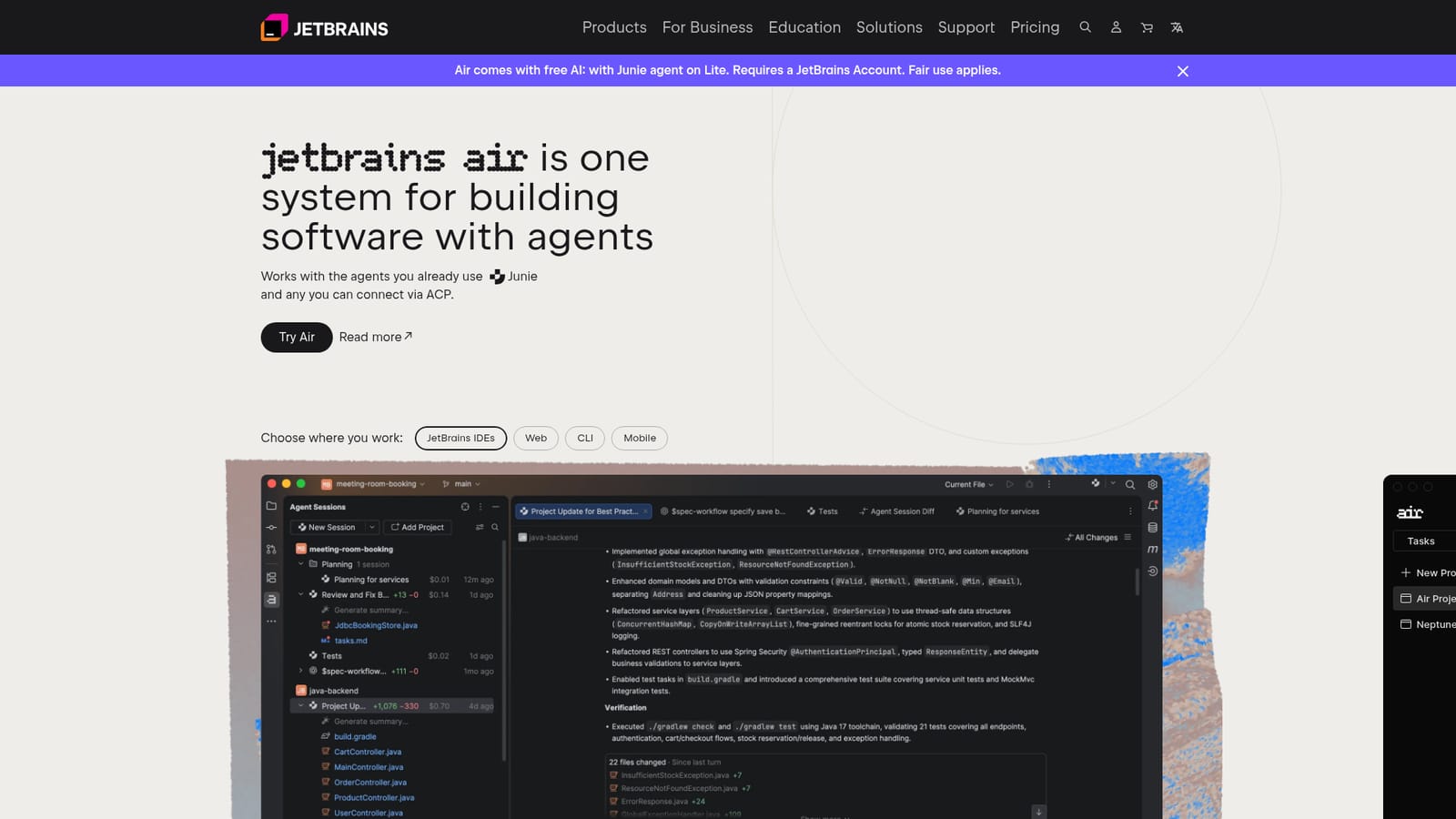Switch to the Planning for services tab
The width and height of the screenshot is (1456, 819).
coord(997,511)
